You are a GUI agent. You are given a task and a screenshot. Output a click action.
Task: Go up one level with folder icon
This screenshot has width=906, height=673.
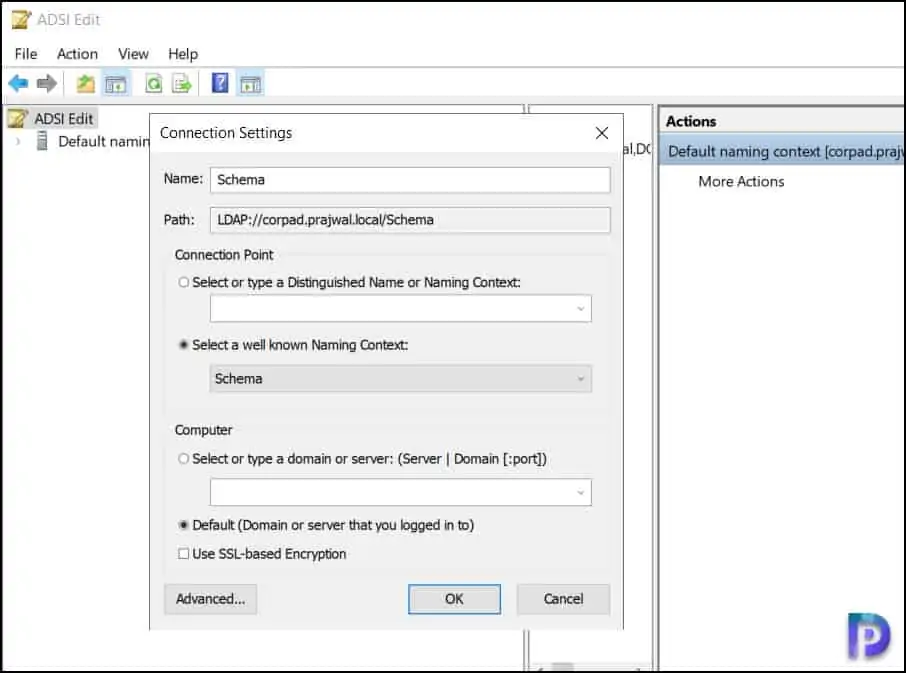pyautogui.click(x=86, y=84)
